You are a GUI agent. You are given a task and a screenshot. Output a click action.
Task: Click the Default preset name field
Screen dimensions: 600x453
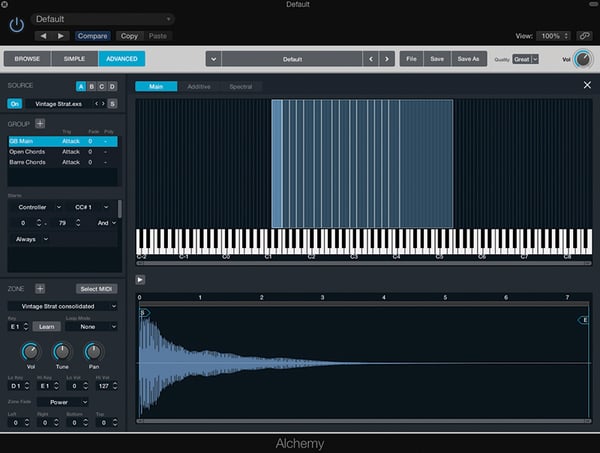[x=292, y=59]
